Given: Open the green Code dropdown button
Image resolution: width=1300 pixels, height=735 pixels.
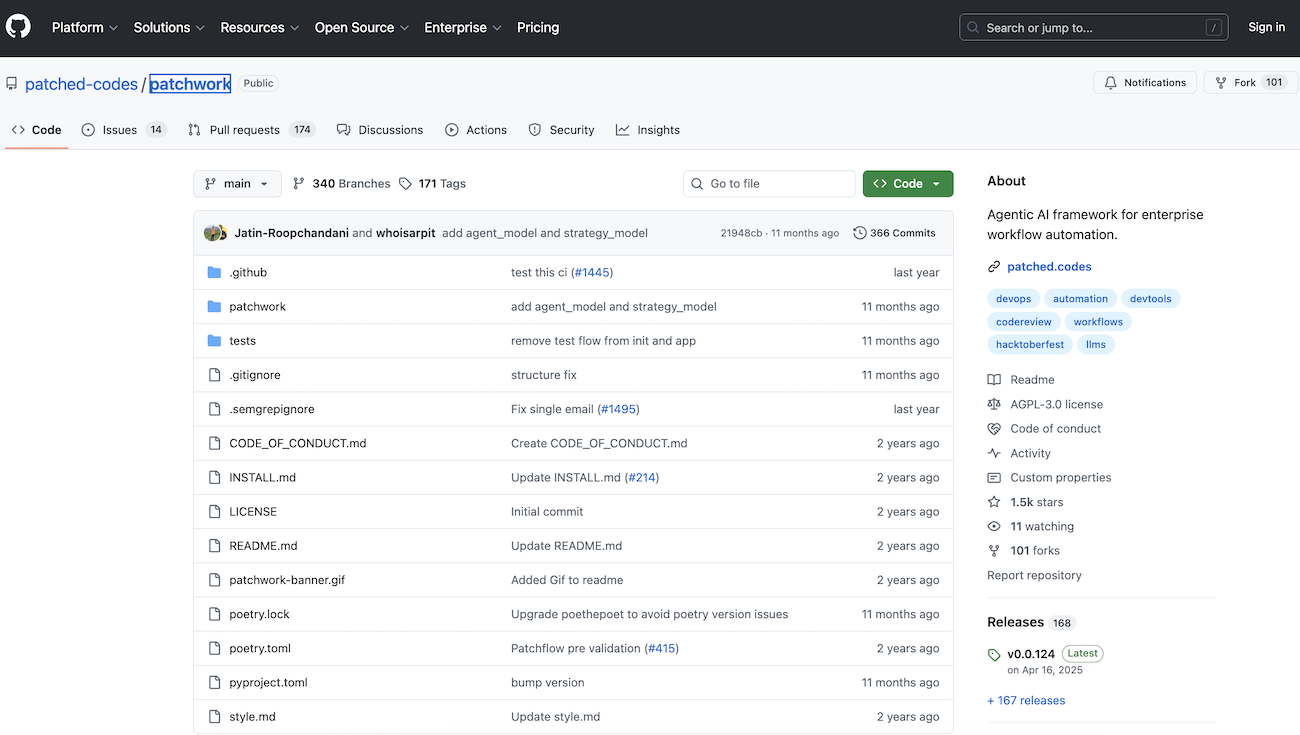Looking at the screenshot, I should coord(907,184).
